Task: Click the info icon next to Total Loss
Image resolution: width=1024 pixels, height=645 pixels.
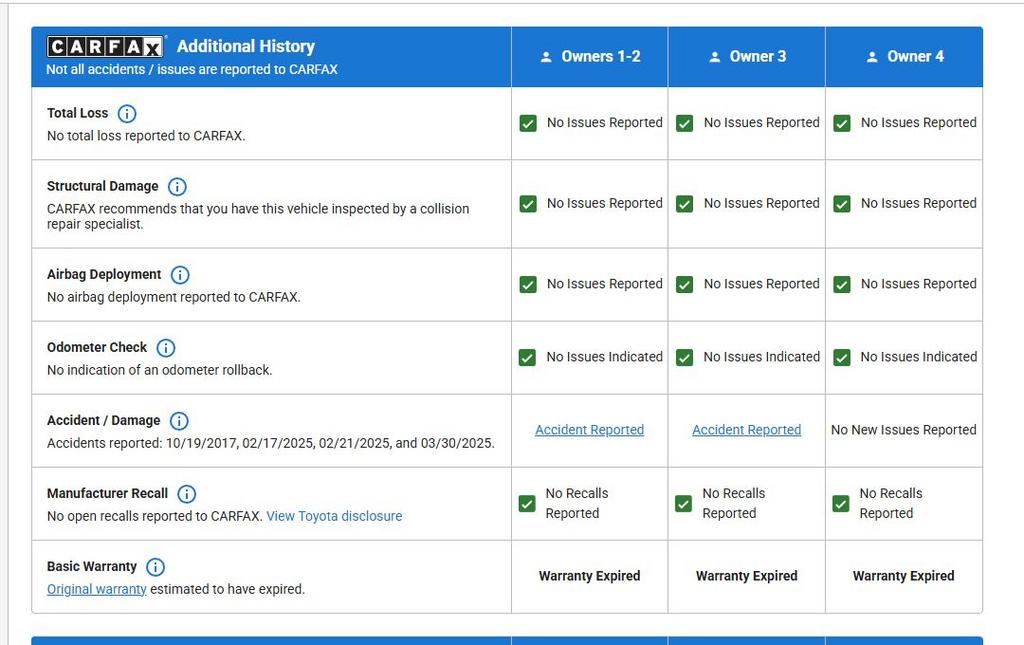Action: coord(127,114)
